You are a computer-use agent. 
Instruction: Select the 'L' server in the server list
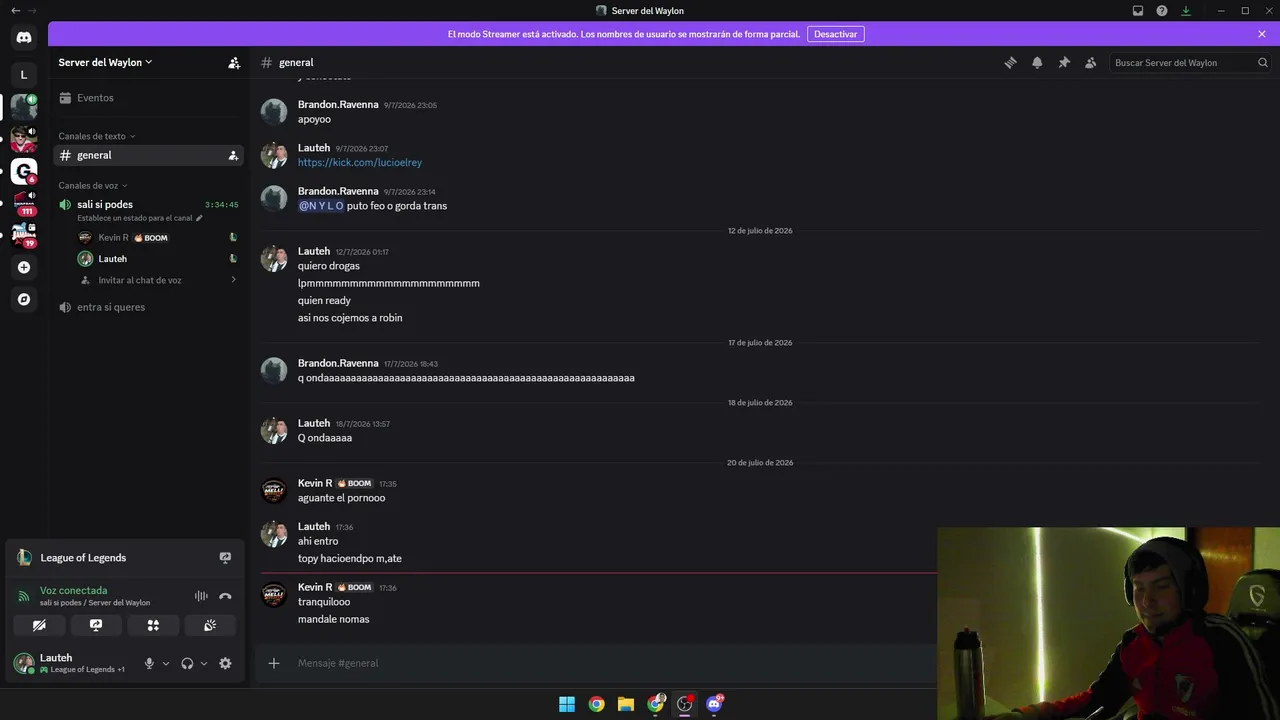pos(24,75)
